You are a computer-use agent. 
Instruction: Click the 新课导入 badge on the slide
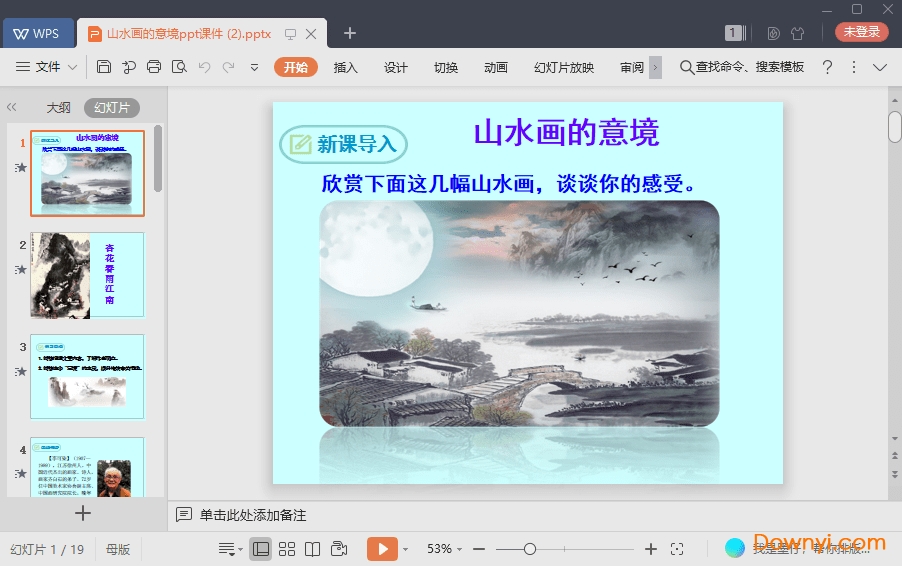343,144
